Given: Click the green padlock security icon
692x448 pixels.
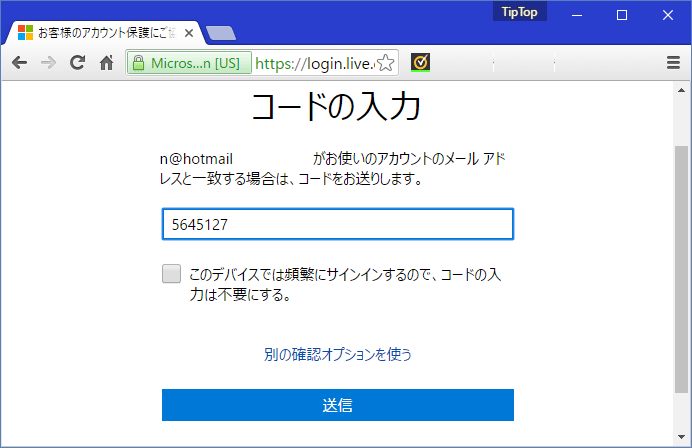Looking at the screenshot, I should tap(138, 63).
